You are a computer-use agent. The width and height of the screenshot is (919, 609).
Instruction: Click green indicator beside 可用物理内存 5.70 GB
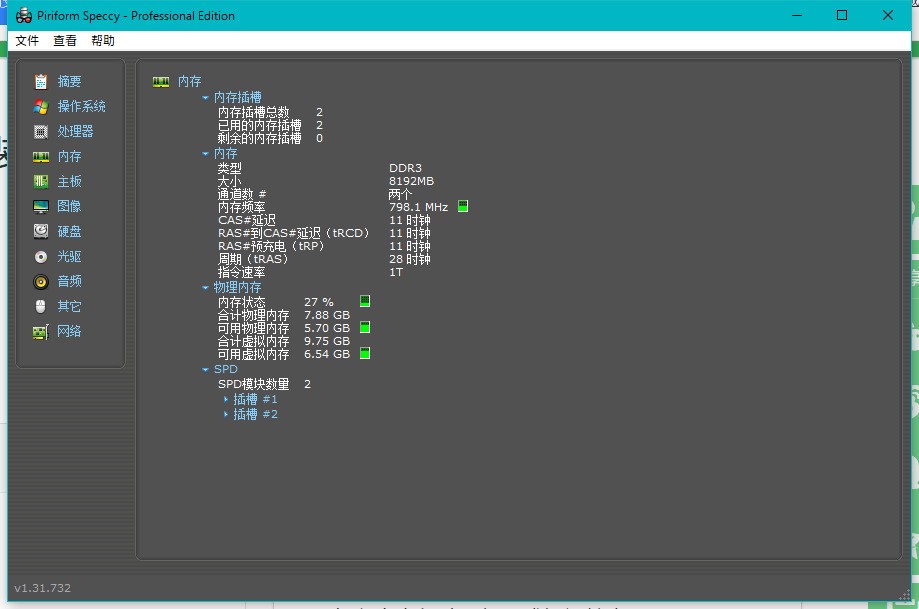click(365, 327)
